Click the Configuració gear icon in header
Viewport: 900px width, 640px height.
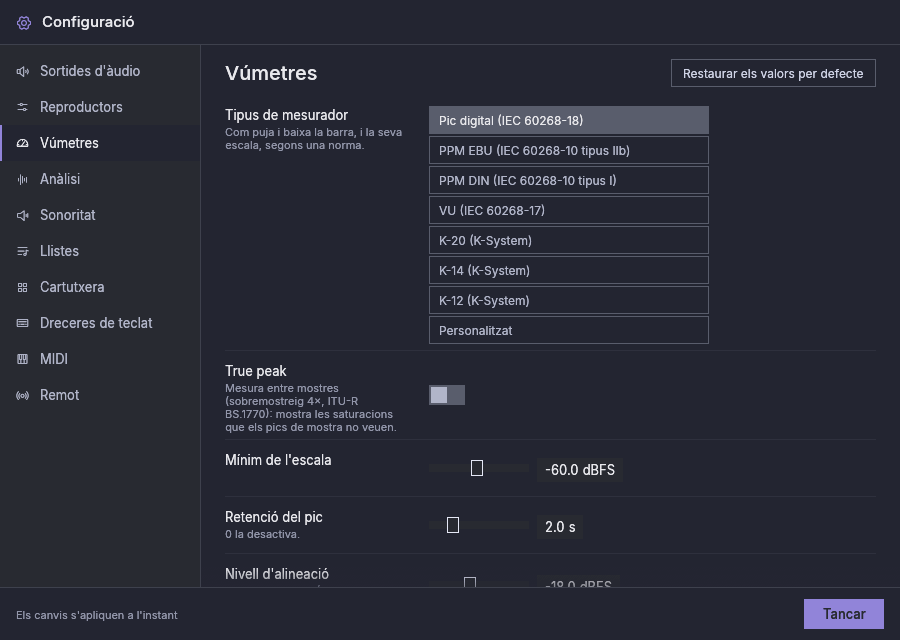pos(24,22)
